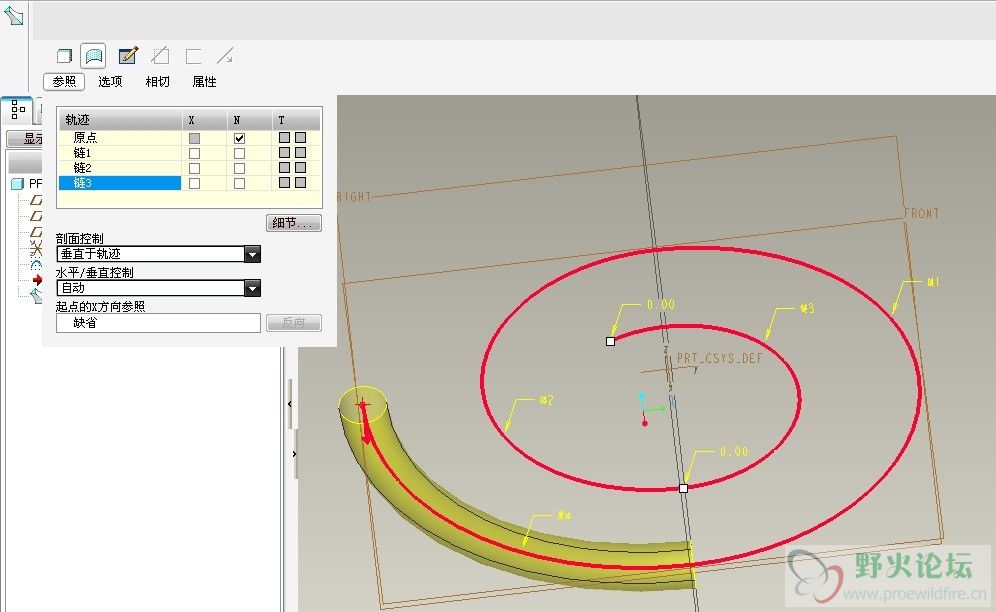The height and width of the screenshot is (612, 996).
Task: Select the sweep as solid icon
Action: 64,56
